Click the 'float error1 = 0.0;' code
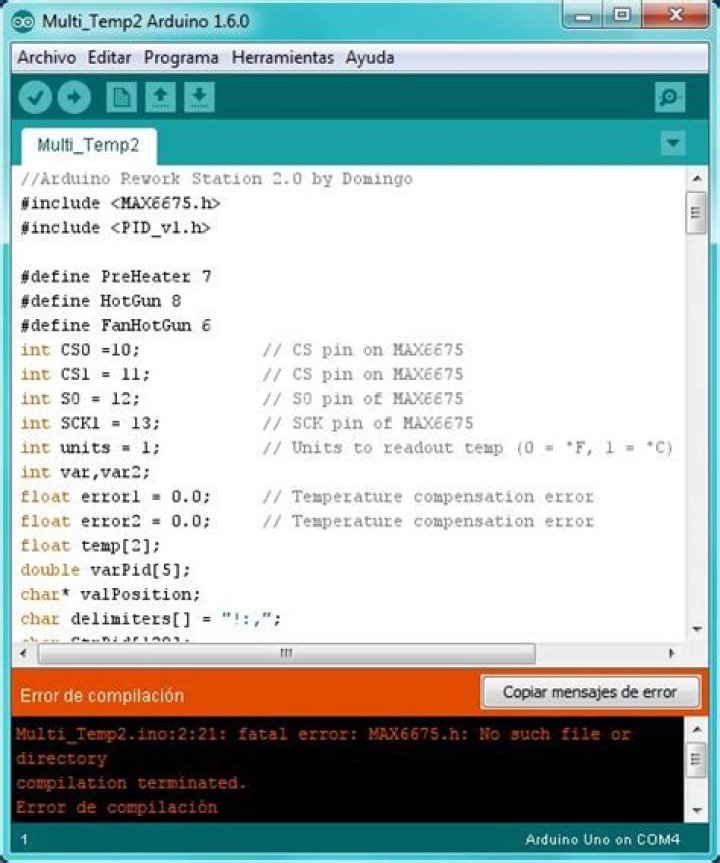 click(x=115, y=497)
